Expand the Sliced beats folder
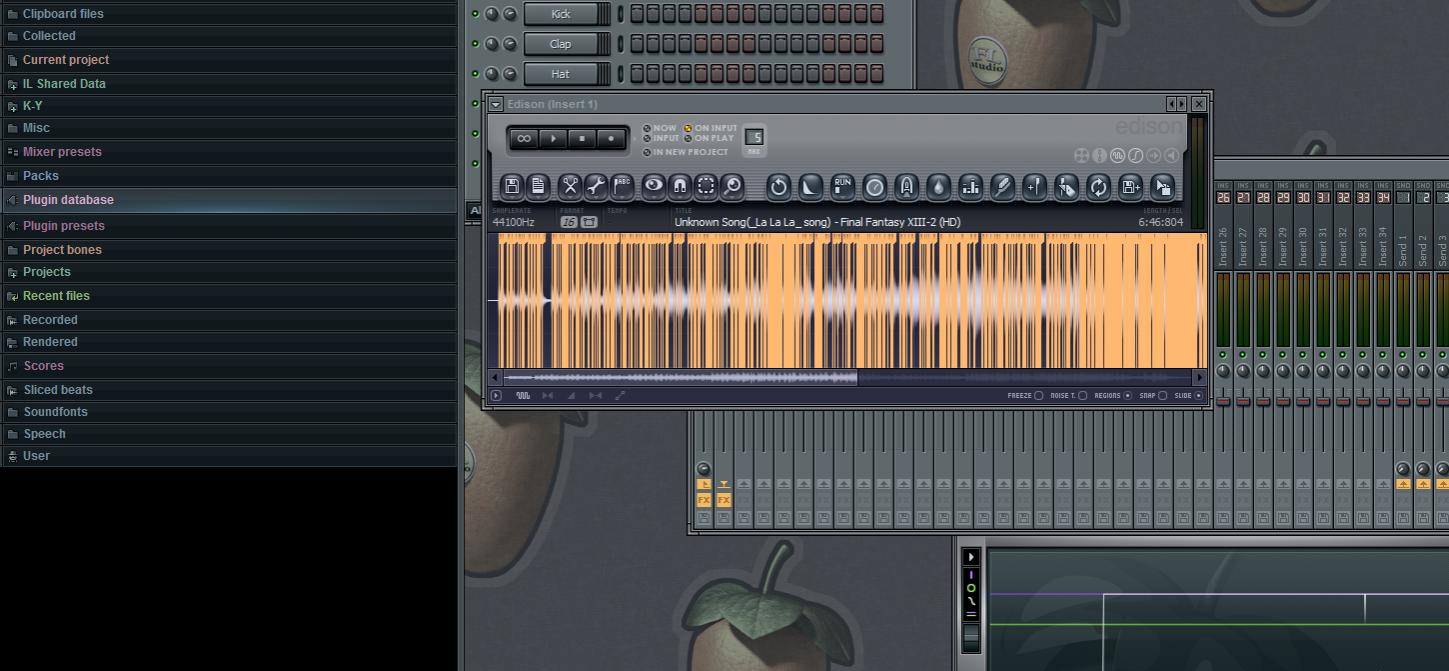1449x671 pixels. (x=229, y=390)
